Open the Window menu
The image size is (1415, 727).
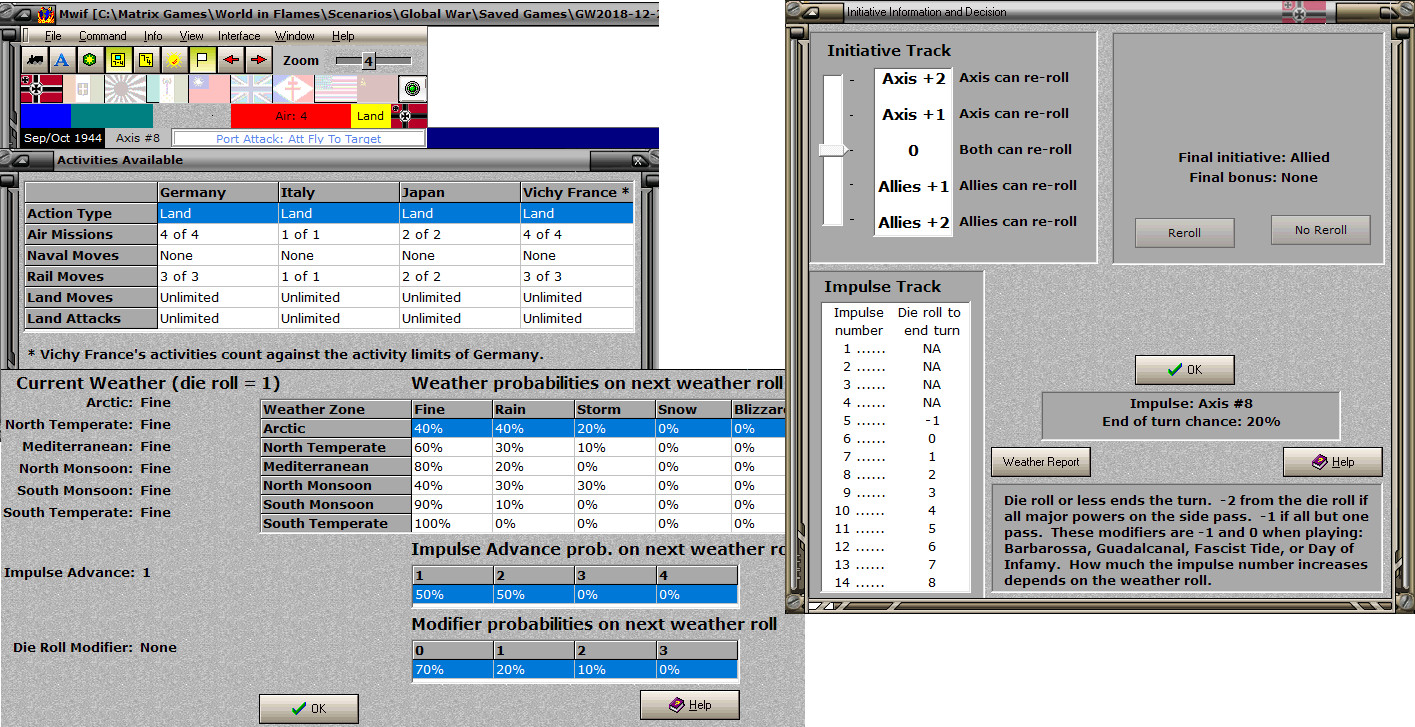295,36
